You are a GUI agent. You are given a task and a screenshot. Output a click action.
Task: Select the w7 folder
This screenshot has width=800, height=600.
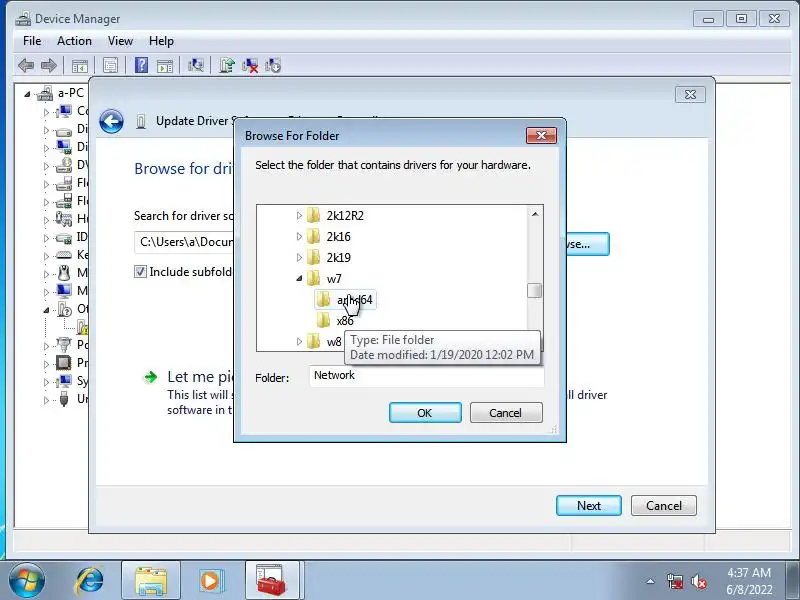tap(325, 279)
